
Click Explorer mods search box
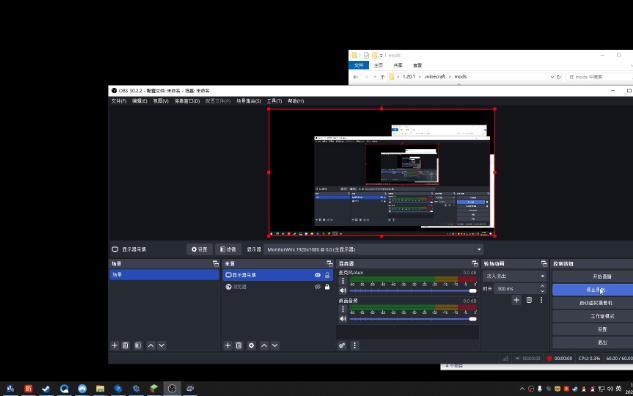coord(599,77)
